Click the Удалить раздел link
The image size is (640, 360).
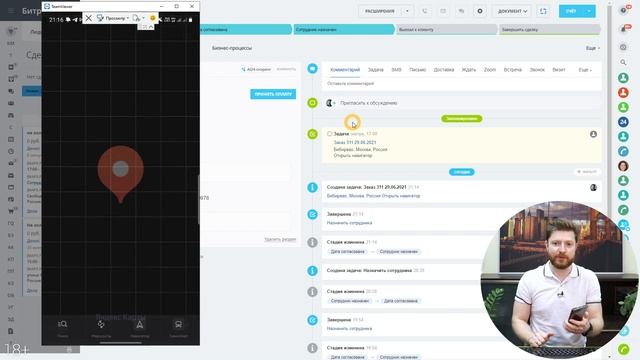click(x=280, y=239)
